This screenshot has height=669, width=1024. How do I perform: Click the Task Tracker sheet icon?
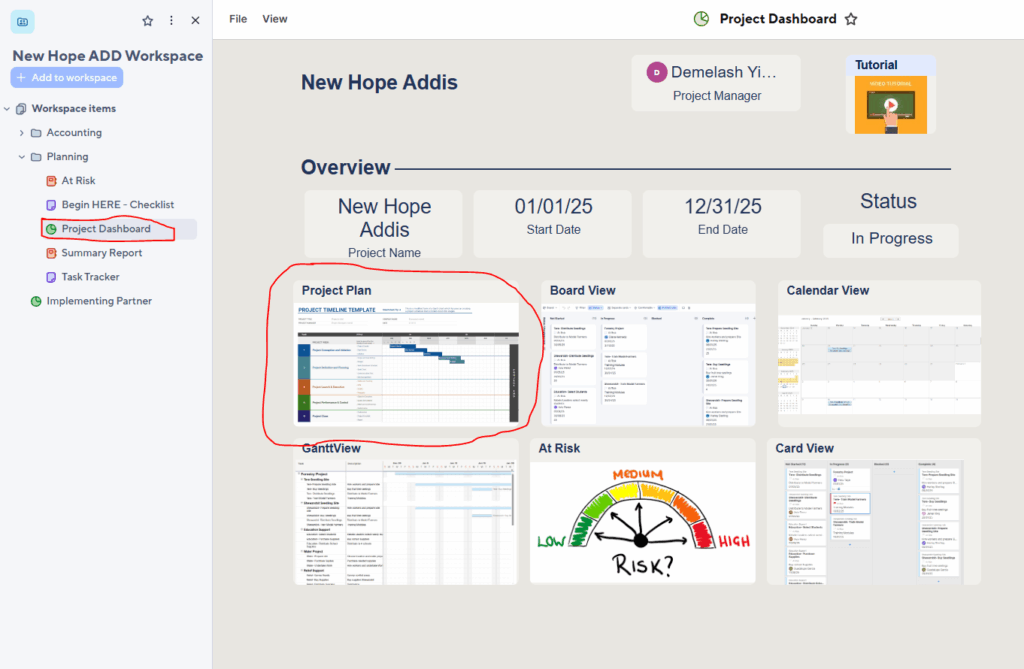[x=52, y=277]
